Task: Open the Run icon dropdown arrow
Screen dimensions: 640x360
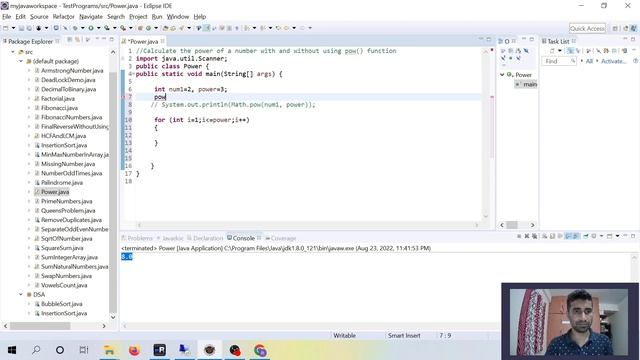Action: click(x=98, y=28)
